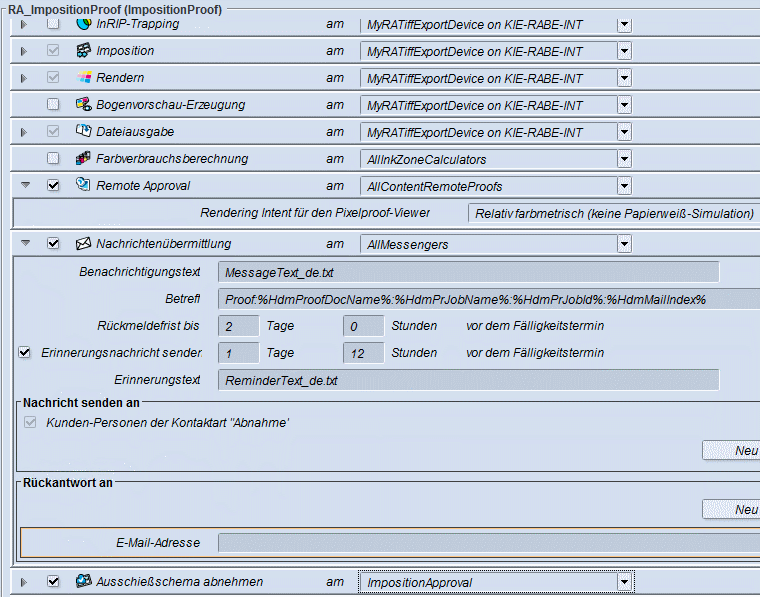
Task: Open the AllInkZoneCalculators dropdown
Action: pos(624,159)
